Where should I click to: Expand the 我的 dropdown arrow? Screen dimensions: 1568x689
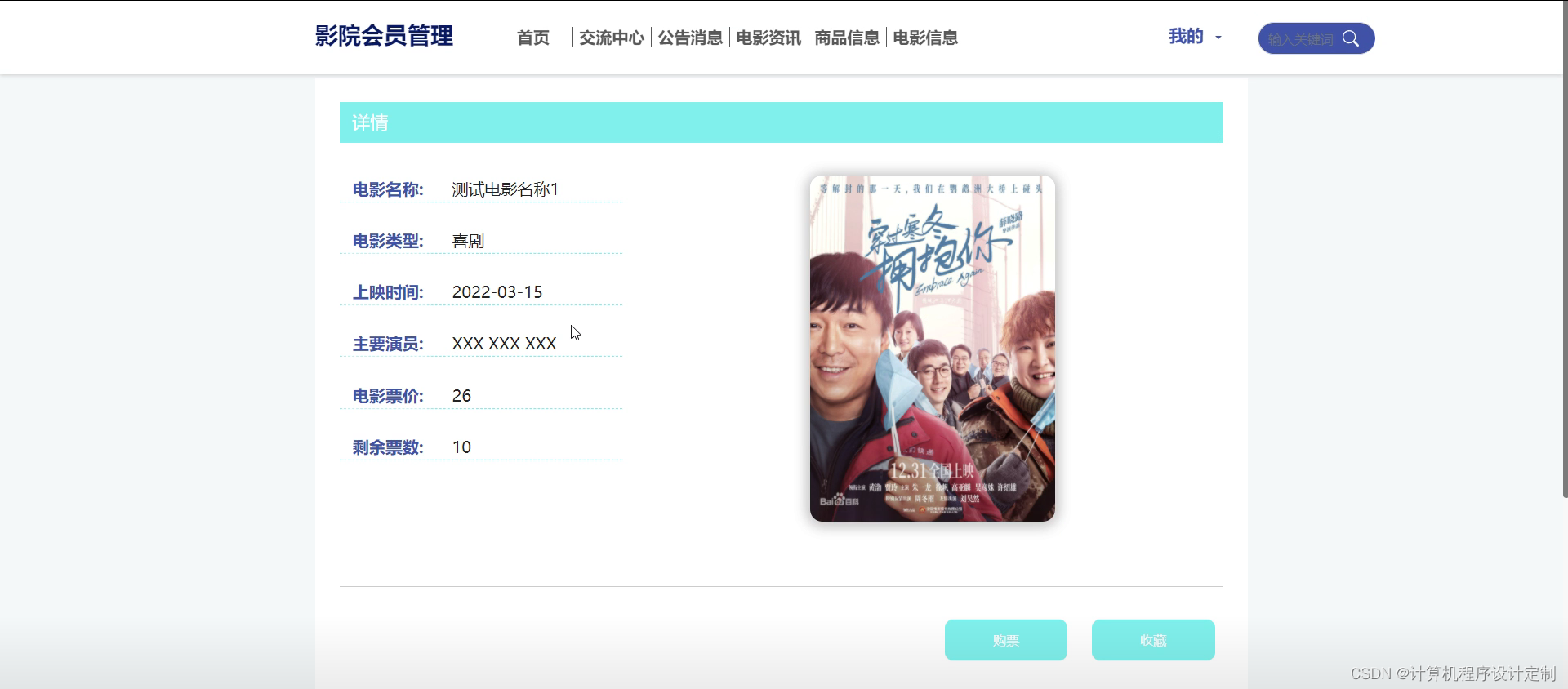pyautogui.click(x=1218, y=38)
